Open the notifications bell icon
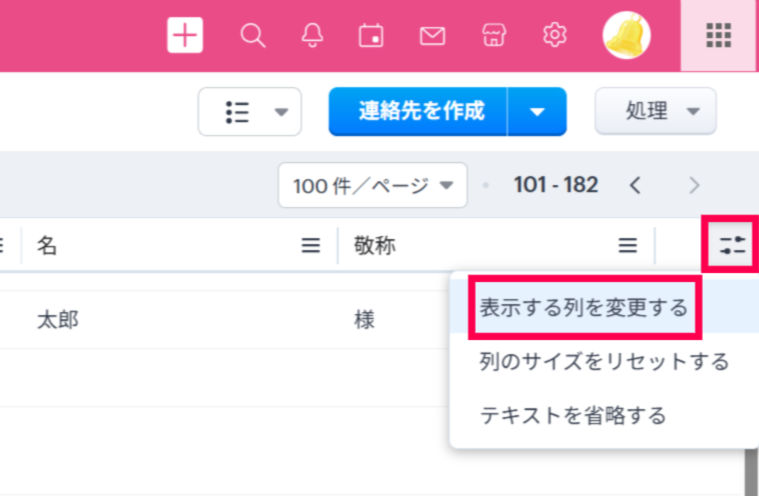 coord(312,36)
